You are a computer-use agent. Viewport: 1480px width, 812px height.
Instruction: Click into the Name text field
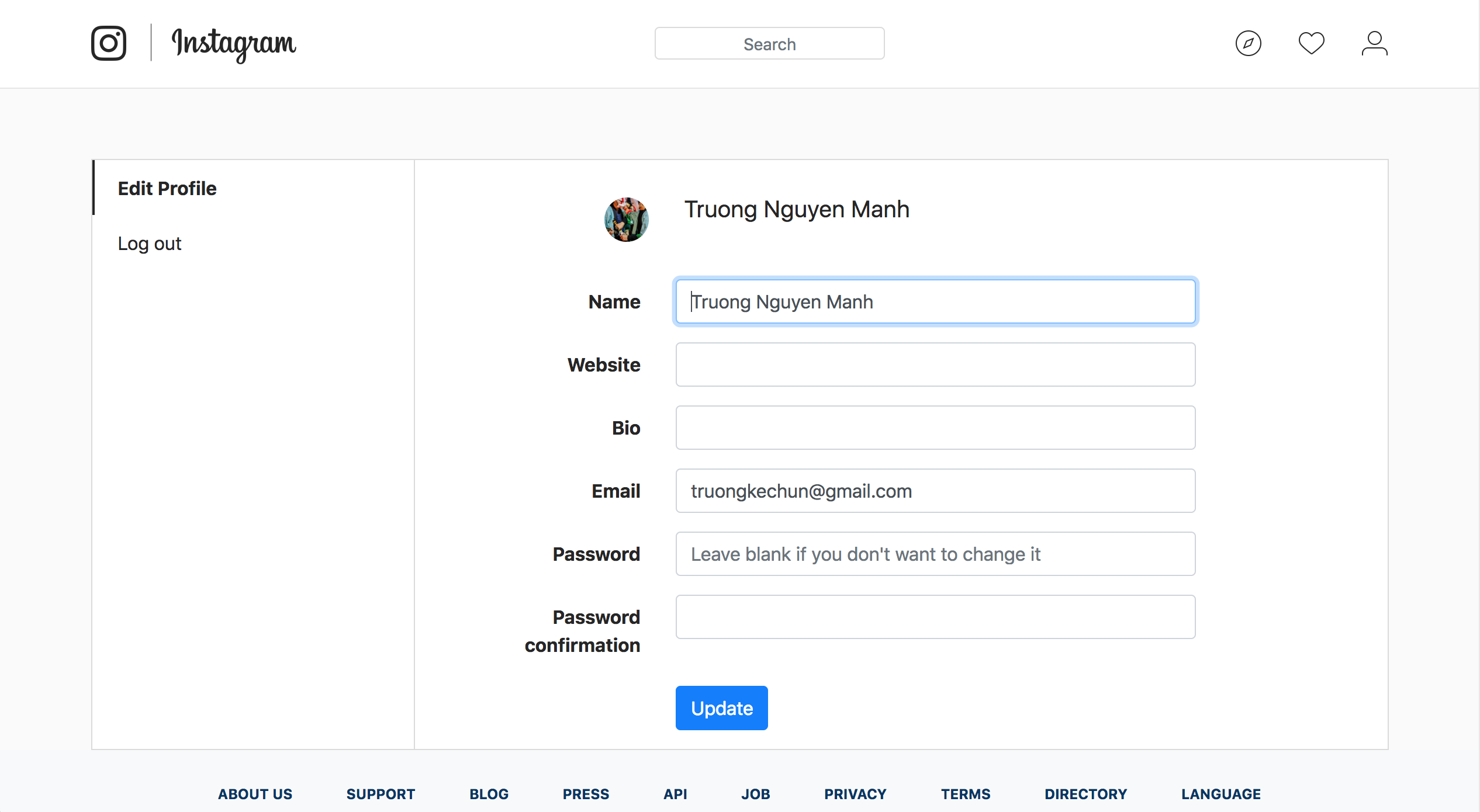[935, 301]
